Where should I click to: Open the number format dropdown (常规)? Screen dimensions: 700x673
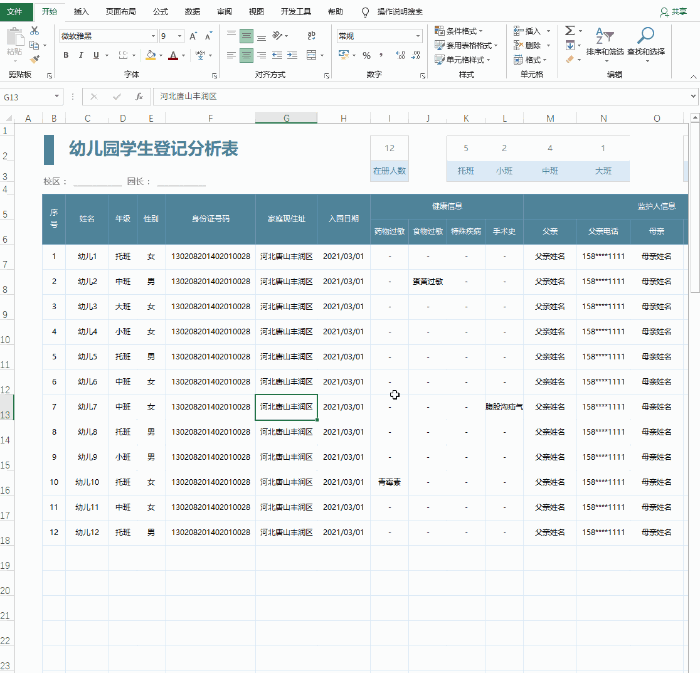(x=418, y=36)
